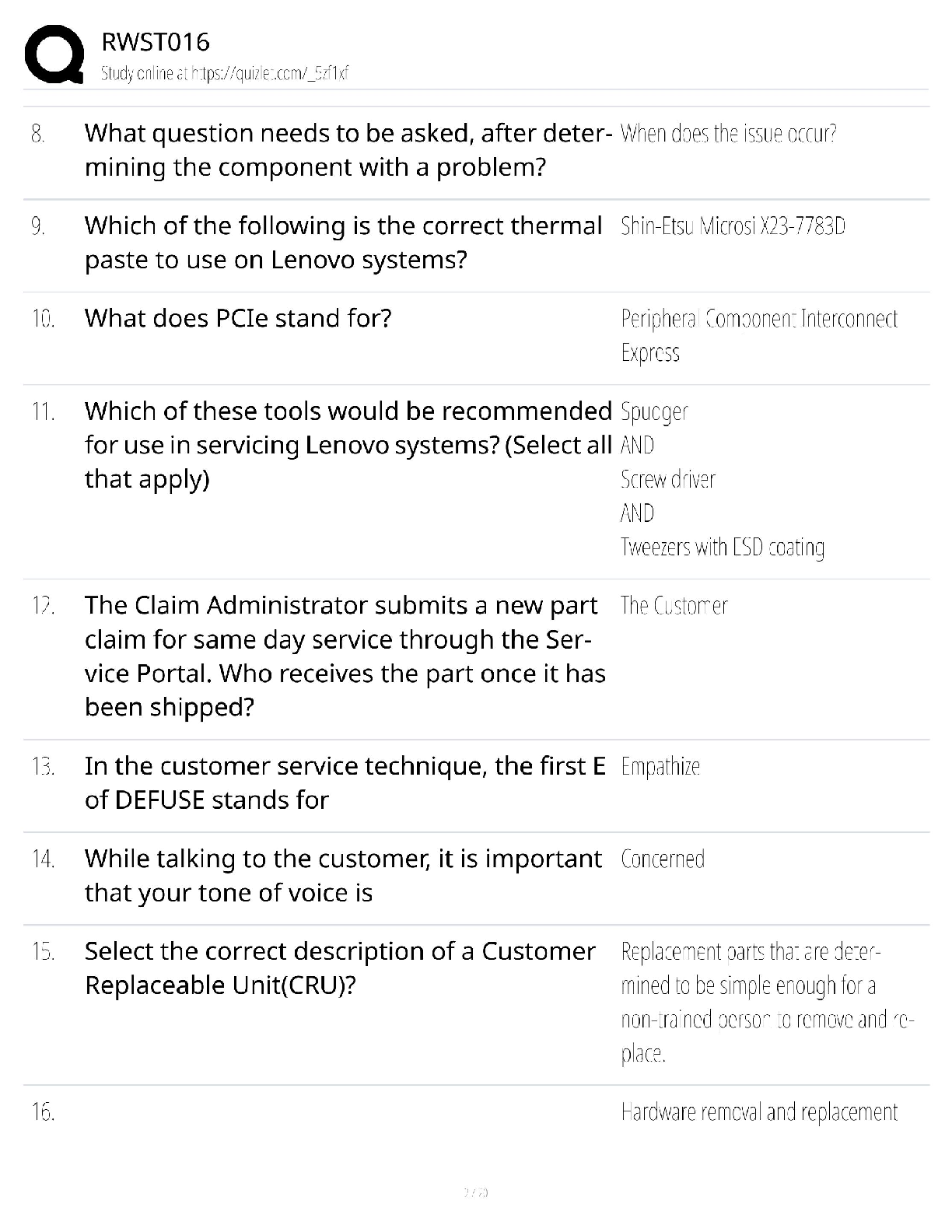Select the Claim Administrator question 12
Image resolution: width=952 pixels, height=1232 pixels.
(345, 656)
